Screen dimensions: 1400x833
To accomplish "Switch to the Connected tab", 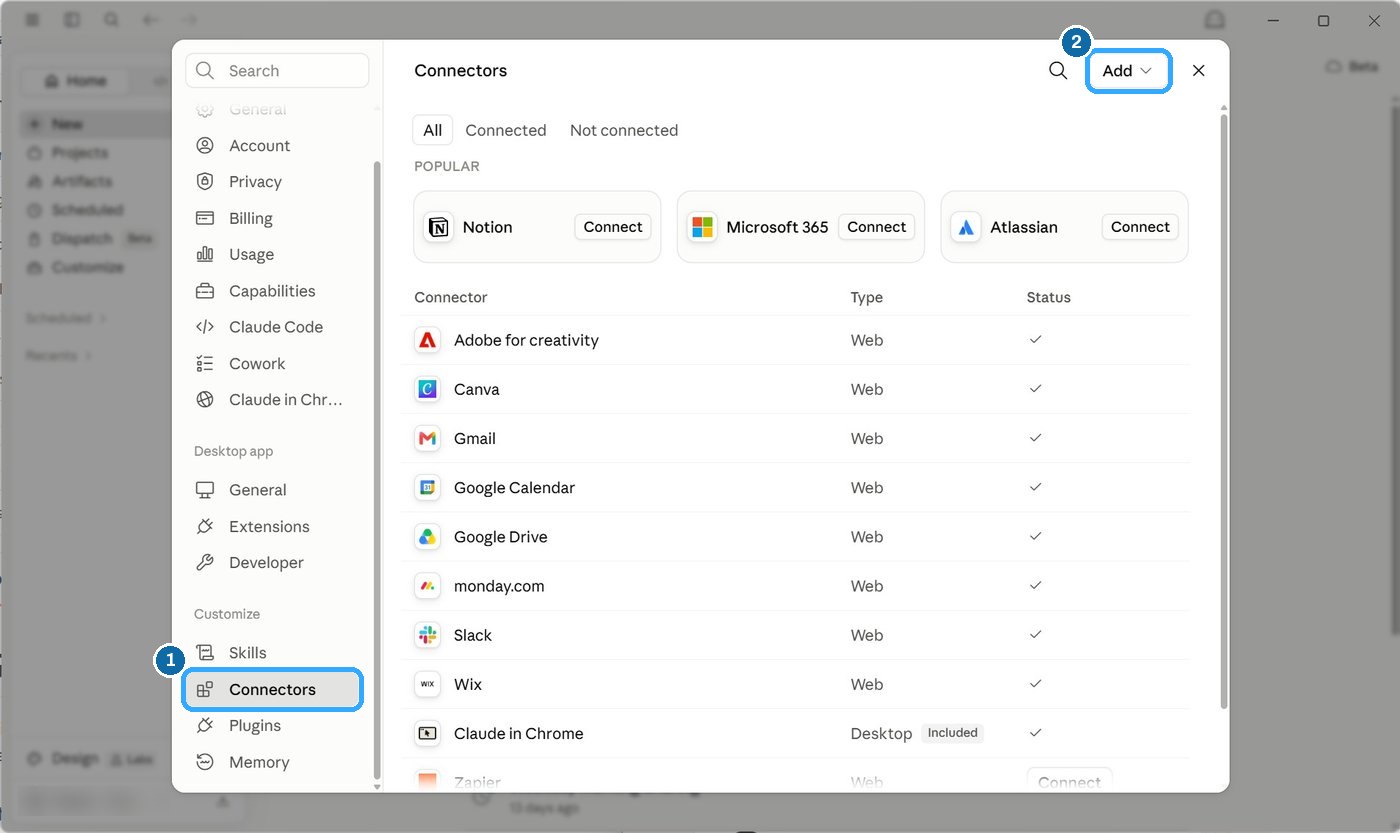I will point(506,130).
